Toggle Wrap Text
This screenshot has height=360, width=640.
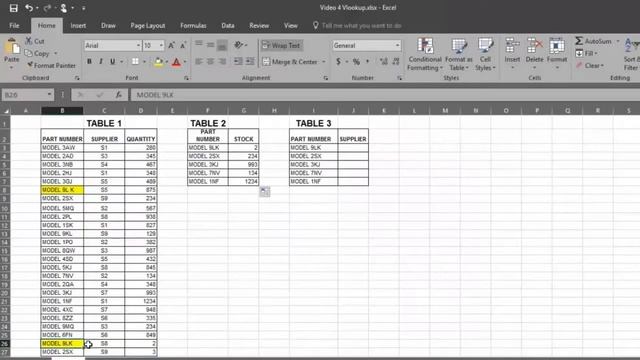pyautogui.click(x=282, y=45)
